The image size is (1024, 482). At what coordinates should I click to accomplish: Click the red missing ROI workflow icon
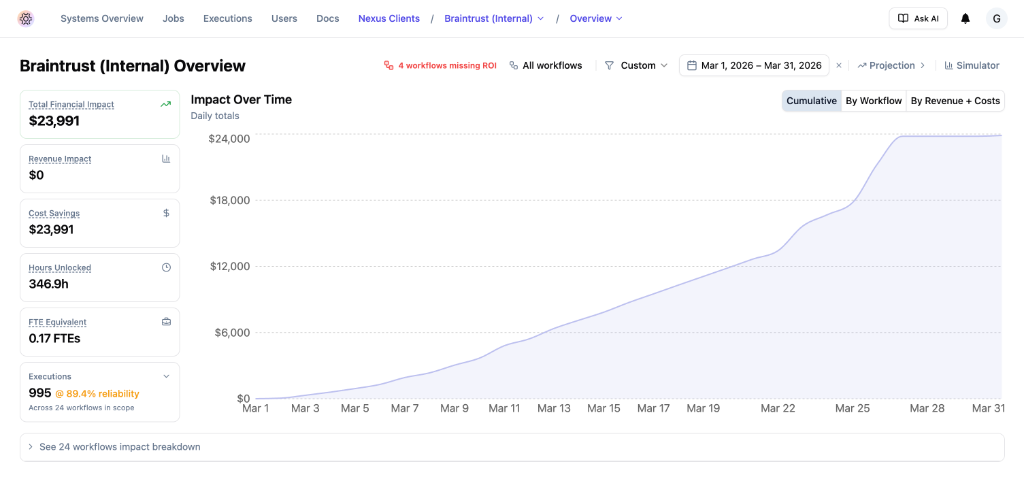point(389,65)
